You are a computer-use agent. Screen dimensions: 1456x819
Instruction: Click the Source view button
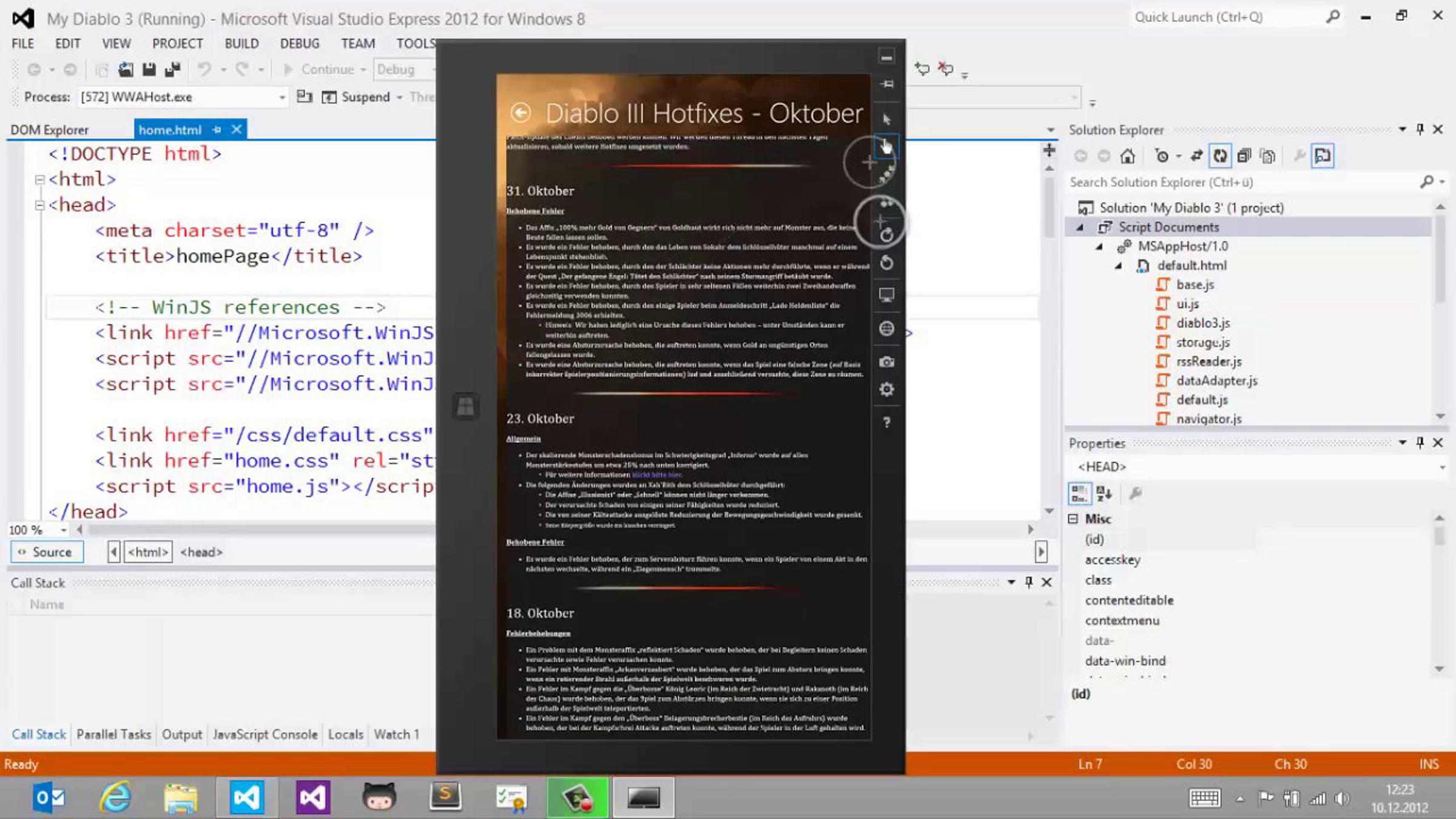click(46, 552)
